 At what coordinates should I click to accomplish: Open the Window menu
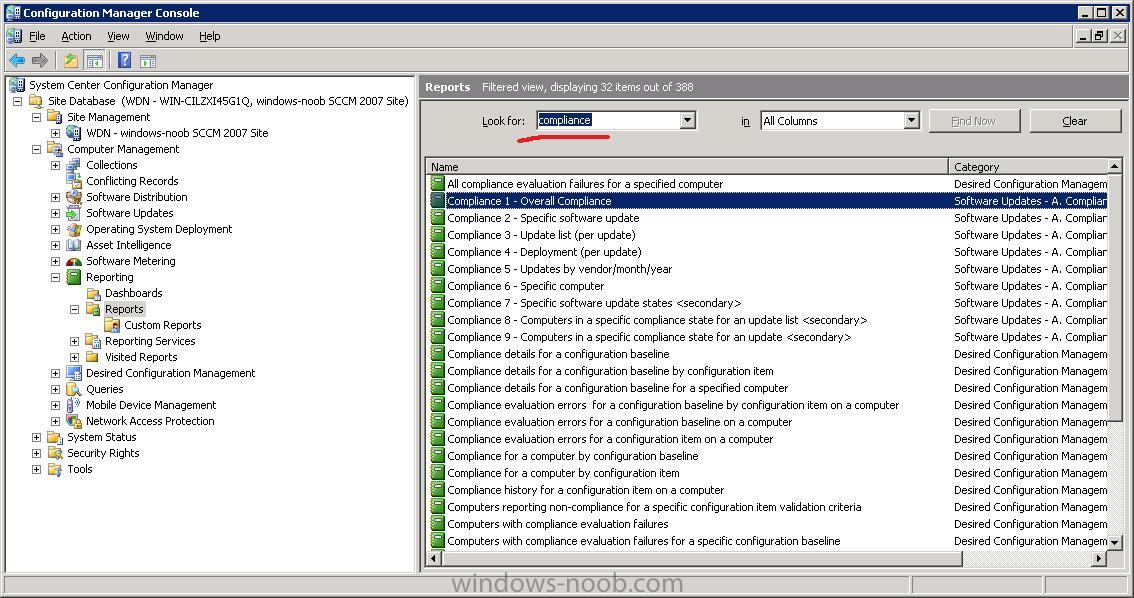[x=164, y=36]
